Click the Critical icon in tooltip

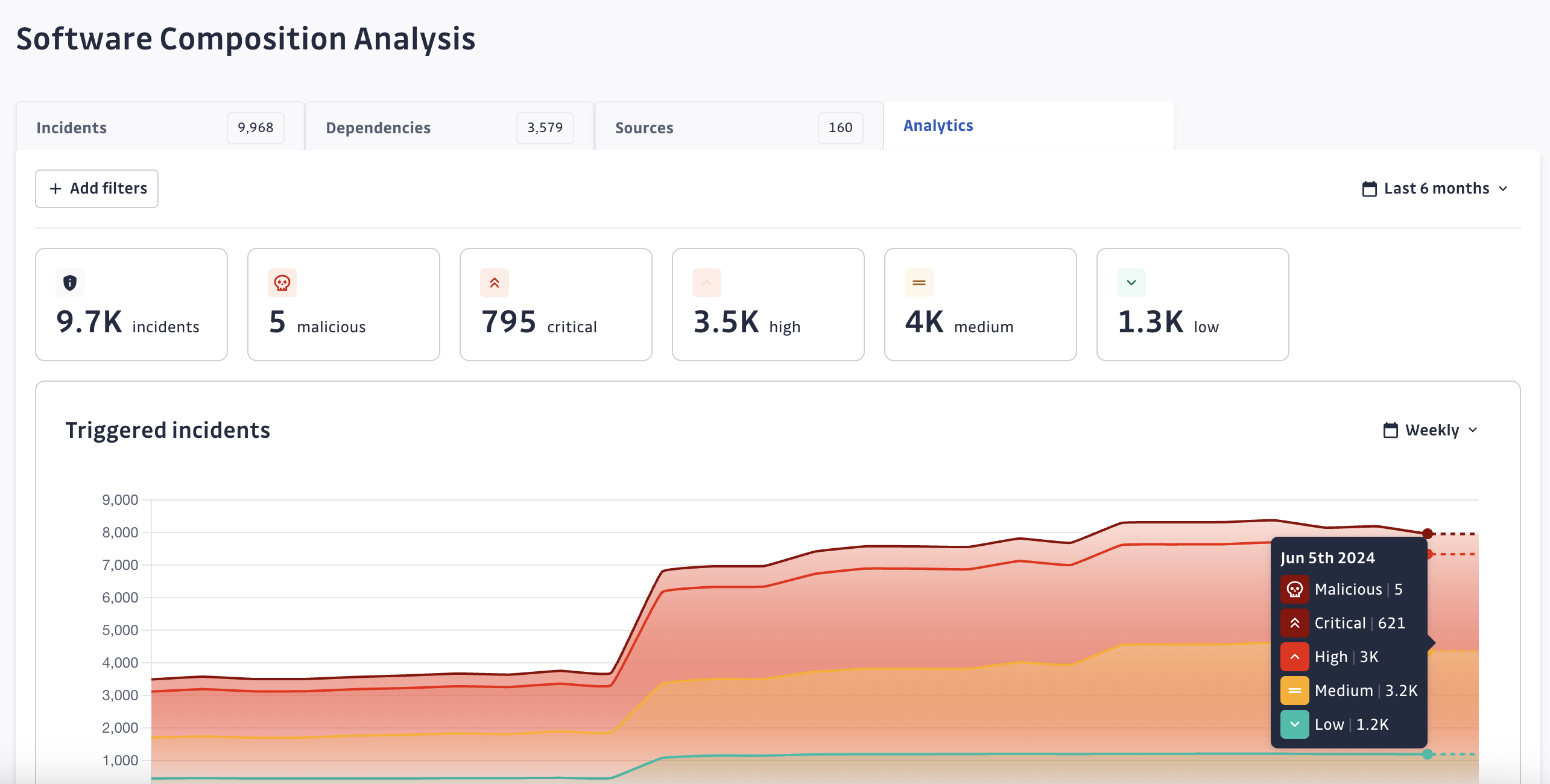tap(1295, 623)
